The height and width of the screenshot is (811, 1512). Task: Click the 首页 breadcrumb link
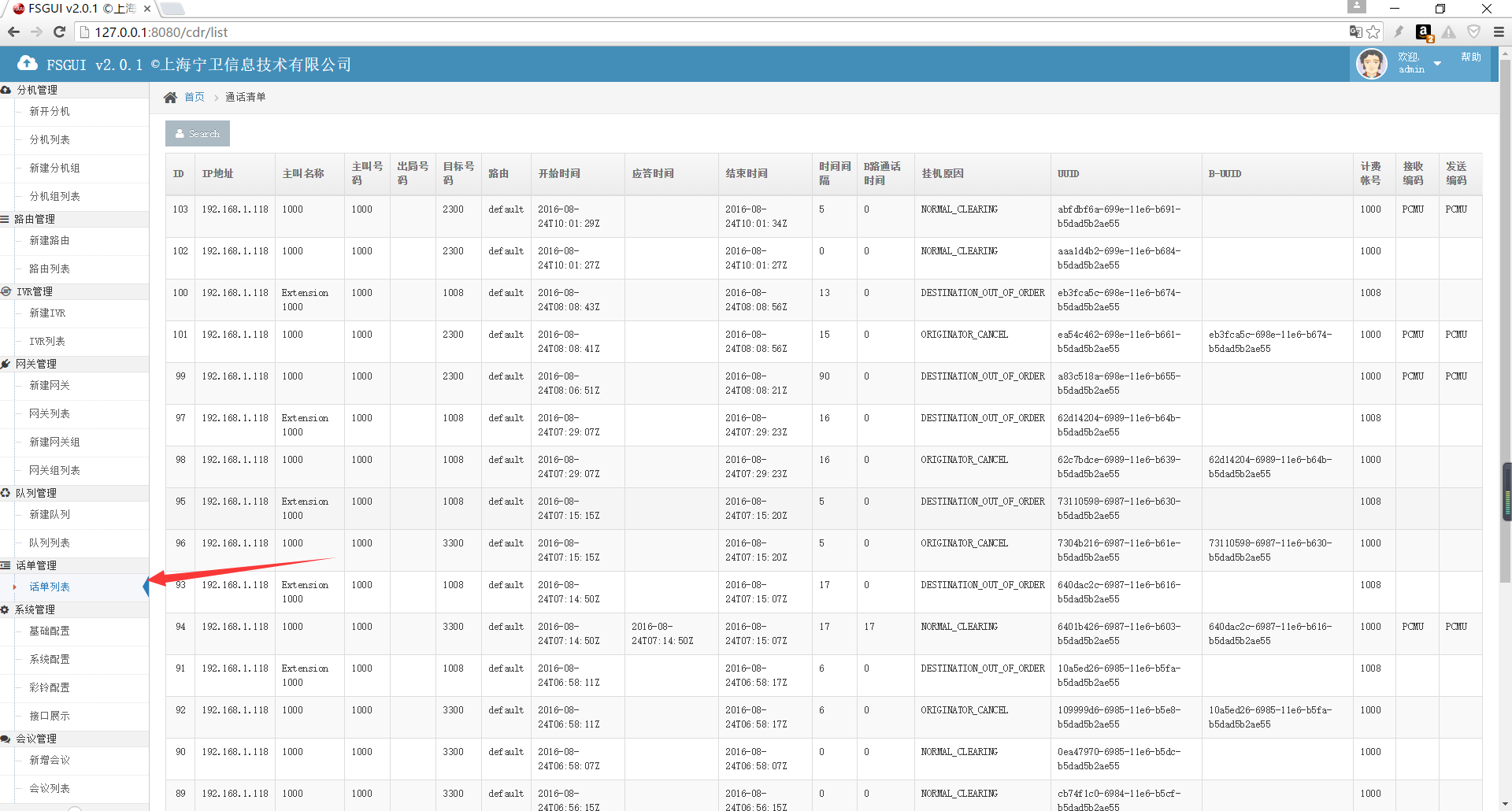coord(195,98)
